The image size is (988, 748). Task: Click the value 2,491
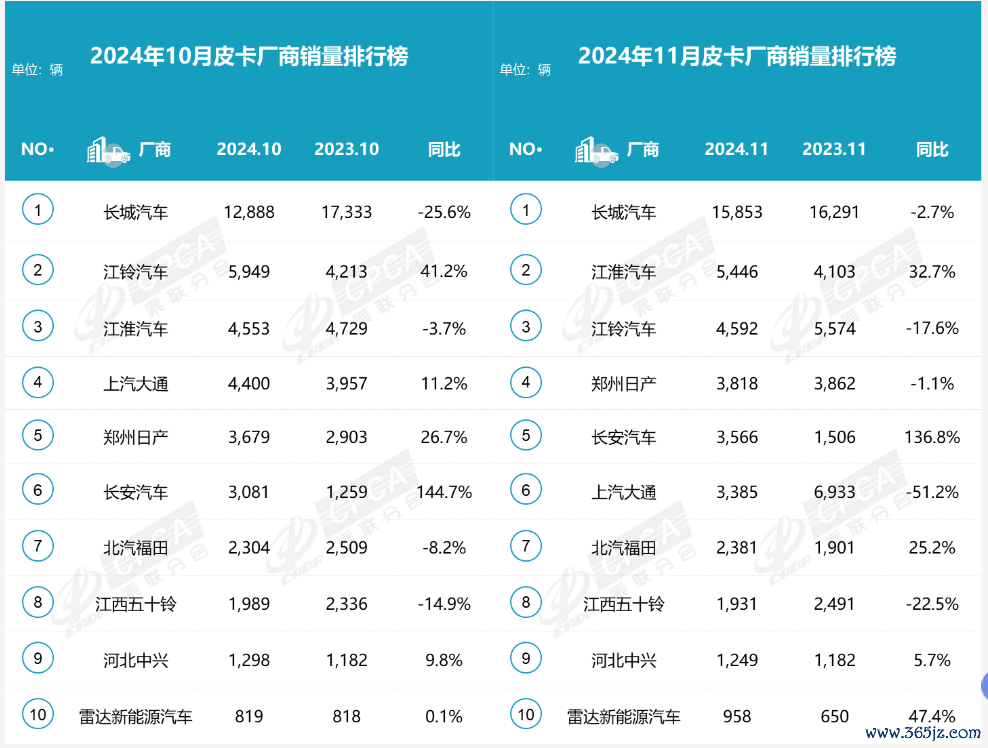pos(834,604)
